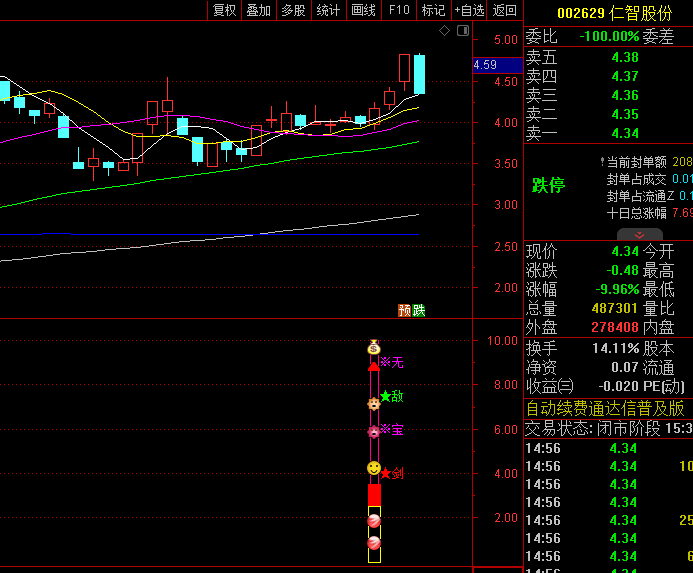Click the panel layout icon beside diamond
Image resolution: width=693 pixels, height=573 pixels.
[x=463, y=31]
